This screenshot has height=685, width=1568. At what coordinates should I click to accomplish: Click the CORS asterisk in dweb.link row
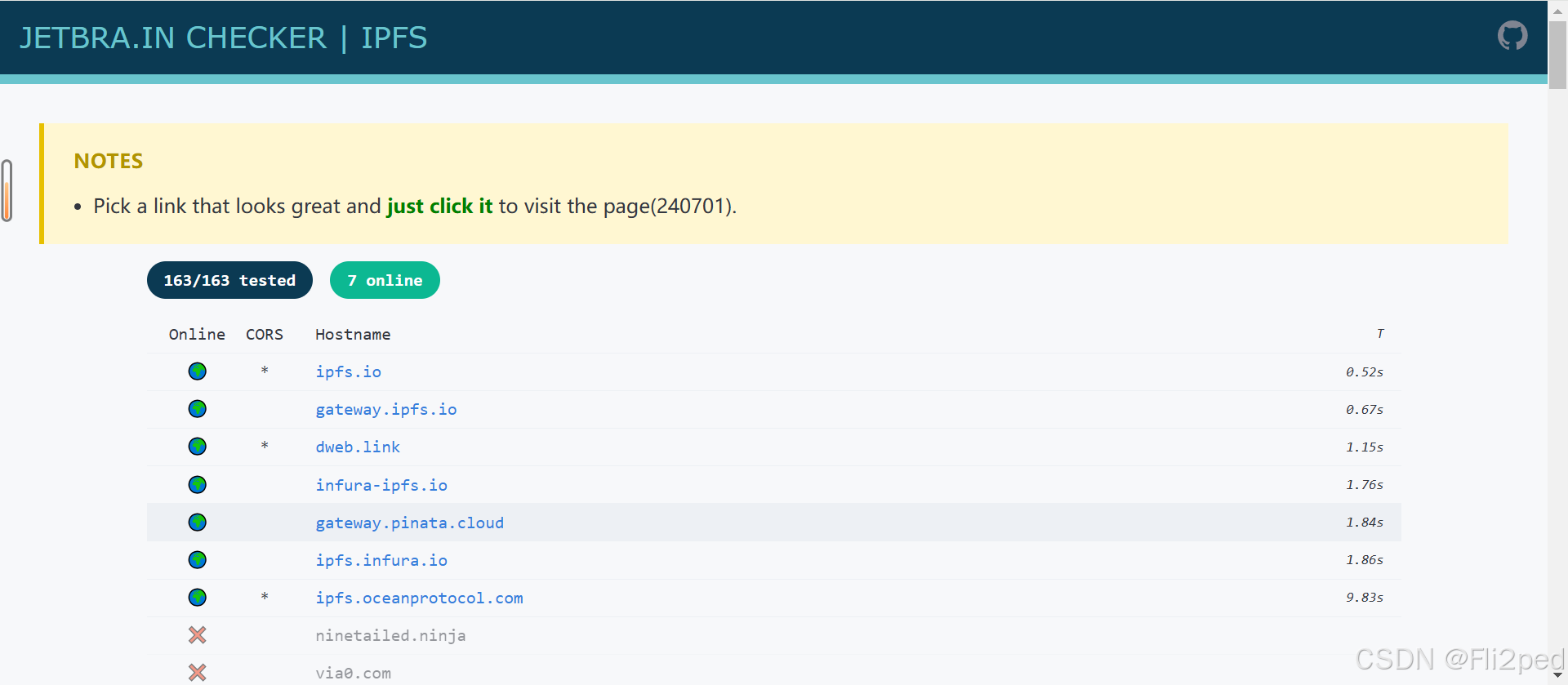265,447
